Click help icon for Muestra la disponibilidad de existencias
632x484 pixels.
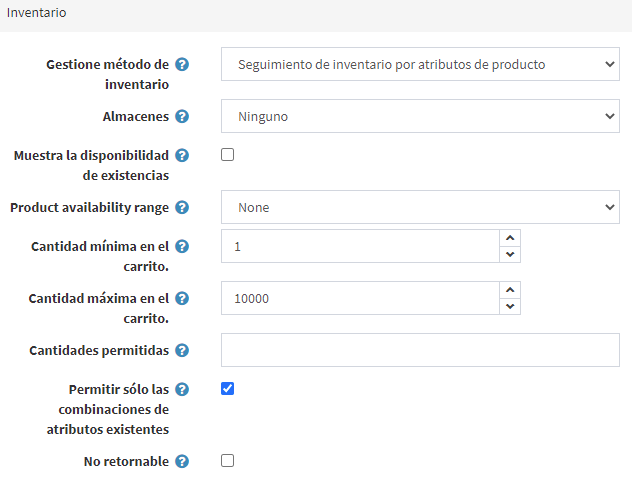click(x=182, y=156)
